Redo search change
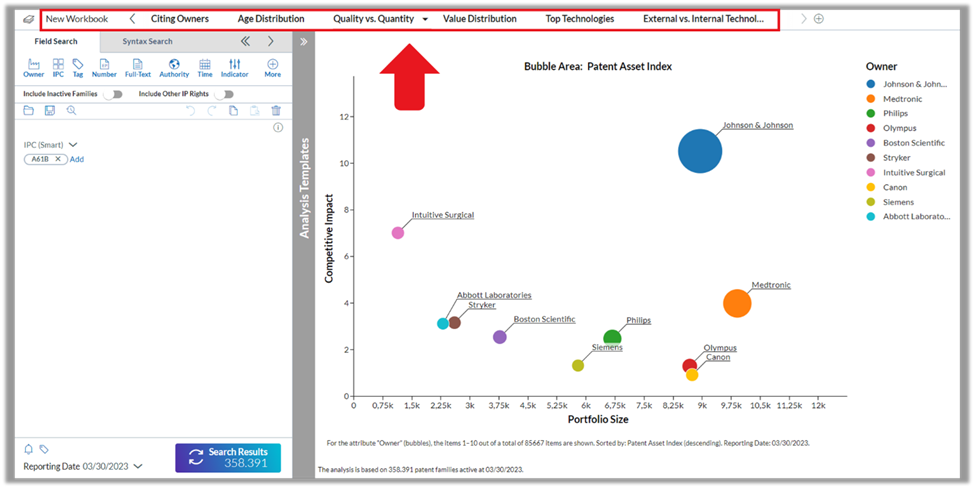The height and width of the screenshot is (488, 975). pyautogui.click(x=212, y=111)
